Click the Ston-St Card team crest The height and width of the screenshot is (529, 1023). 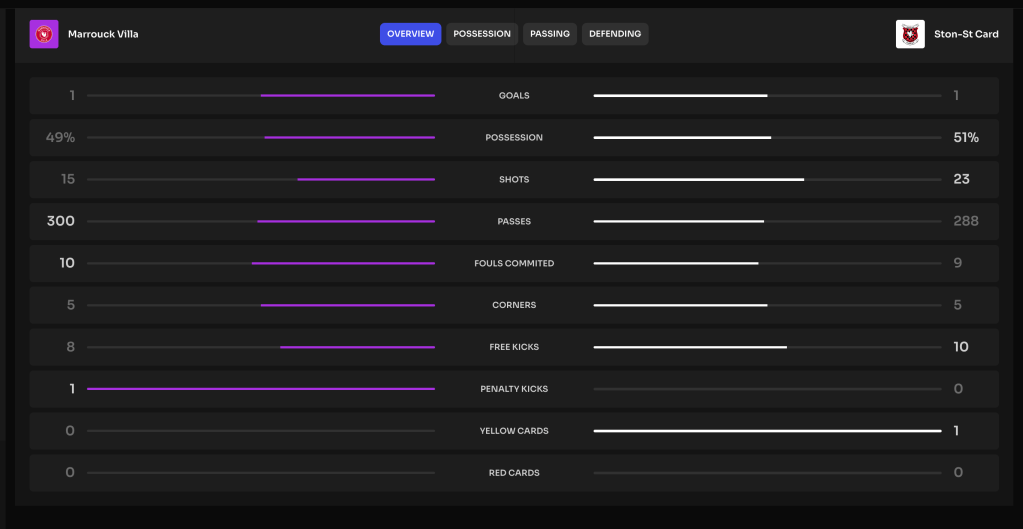click(910, 34)
